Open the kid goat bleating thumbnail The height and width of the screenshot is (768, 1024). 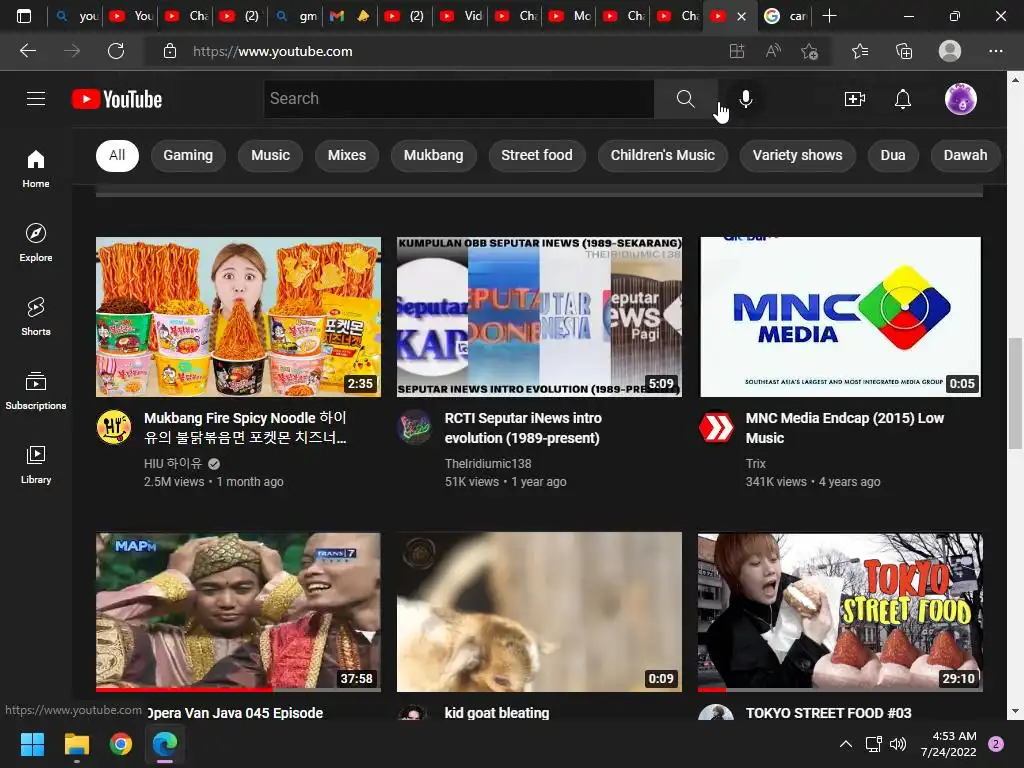pyautogui.click(x=539, y=612)
